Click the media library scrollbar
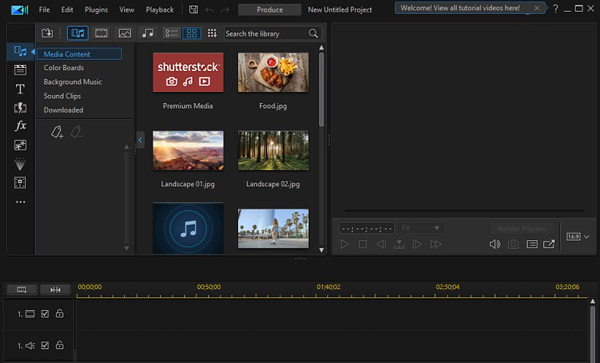The height and width of the screenshot is (363, 600). coord(321,90)
